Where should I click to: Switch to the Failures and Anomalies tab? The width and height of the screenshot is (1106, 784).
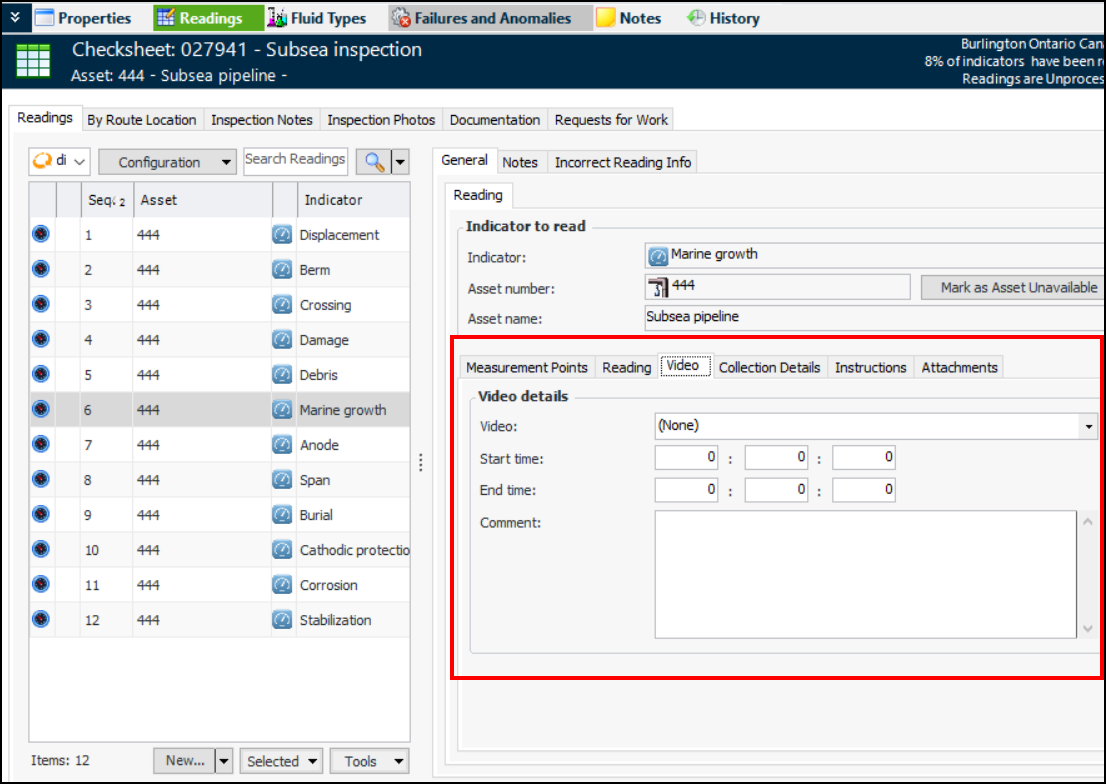(x=482, y=18)
